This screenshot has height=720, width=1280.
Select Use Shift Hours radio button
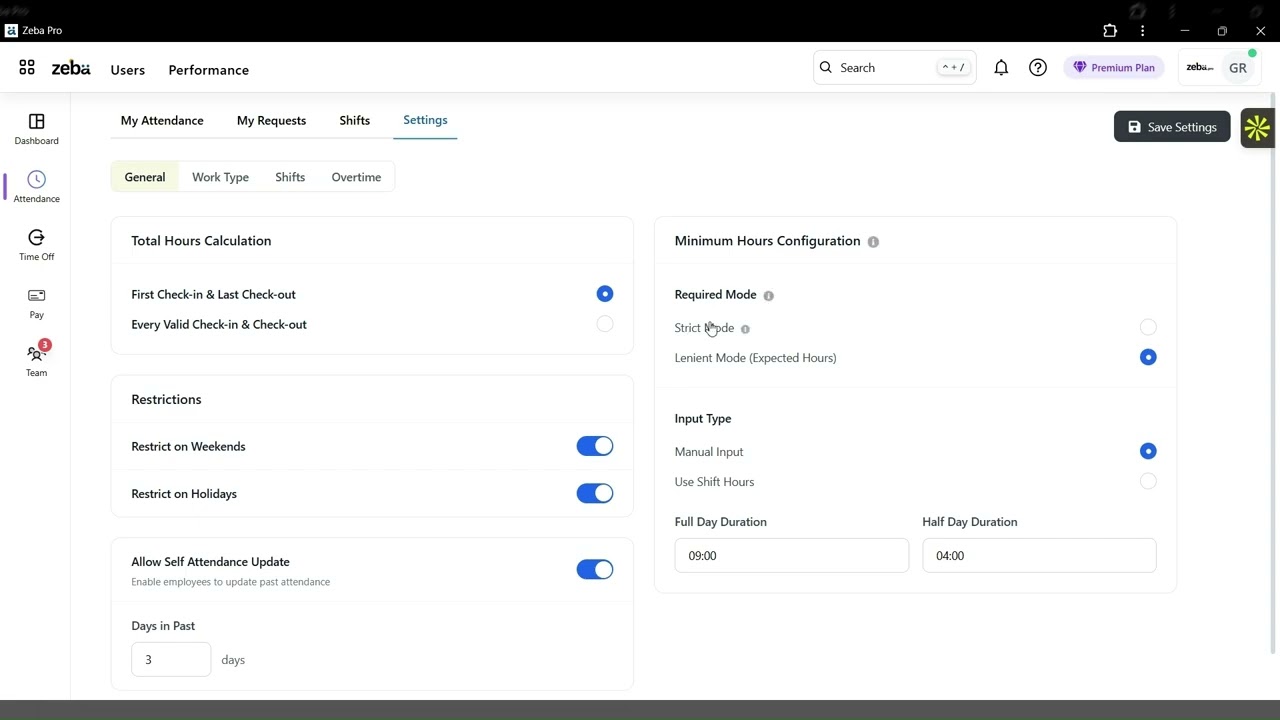(x=1148, y=481)
